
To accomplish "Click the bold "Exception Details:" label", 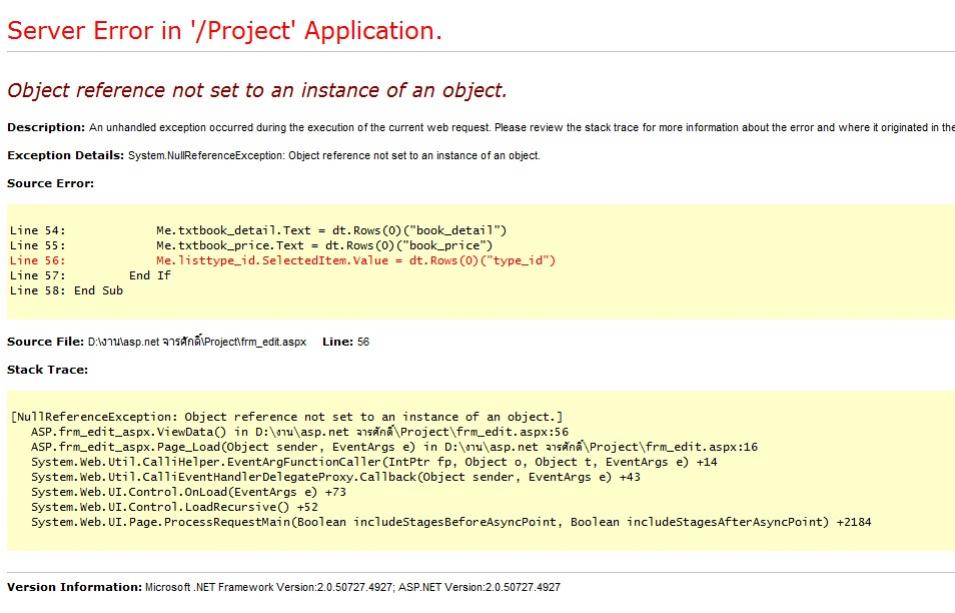I will (x=66, y=155).
